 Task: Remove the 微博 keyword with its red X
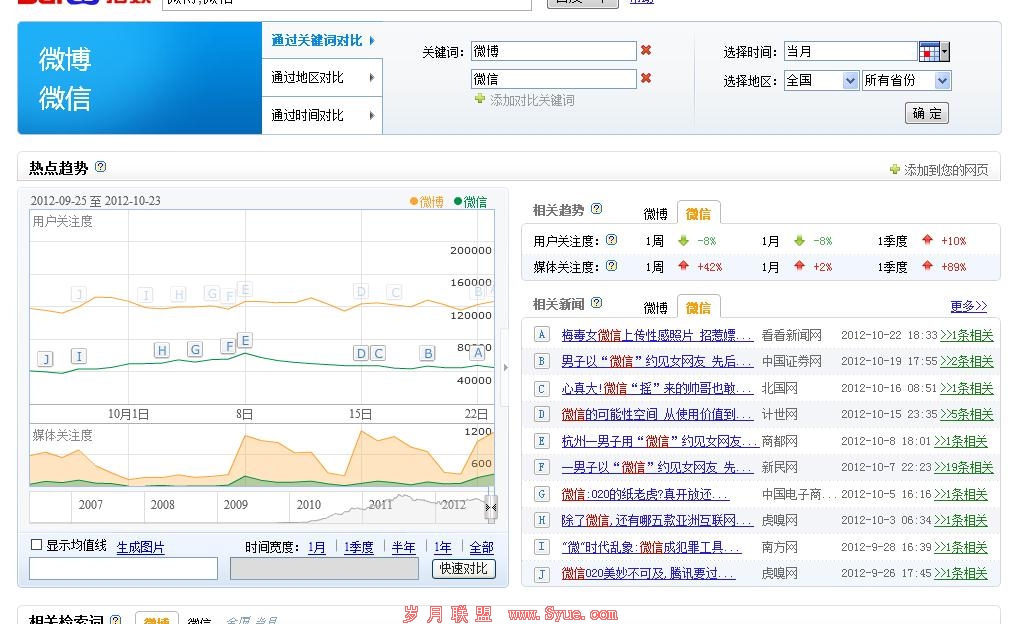(646, 50)
